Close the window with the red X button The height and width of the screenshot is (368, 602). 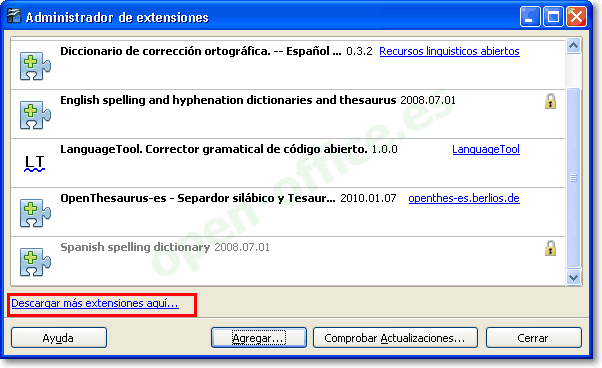point(576,17)
